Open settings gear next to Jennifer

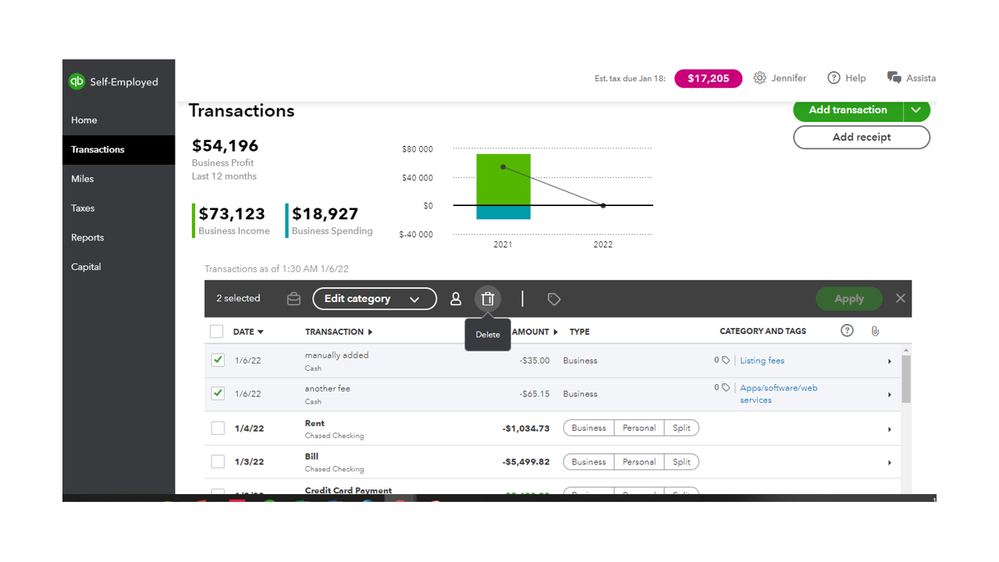point(759,78)
